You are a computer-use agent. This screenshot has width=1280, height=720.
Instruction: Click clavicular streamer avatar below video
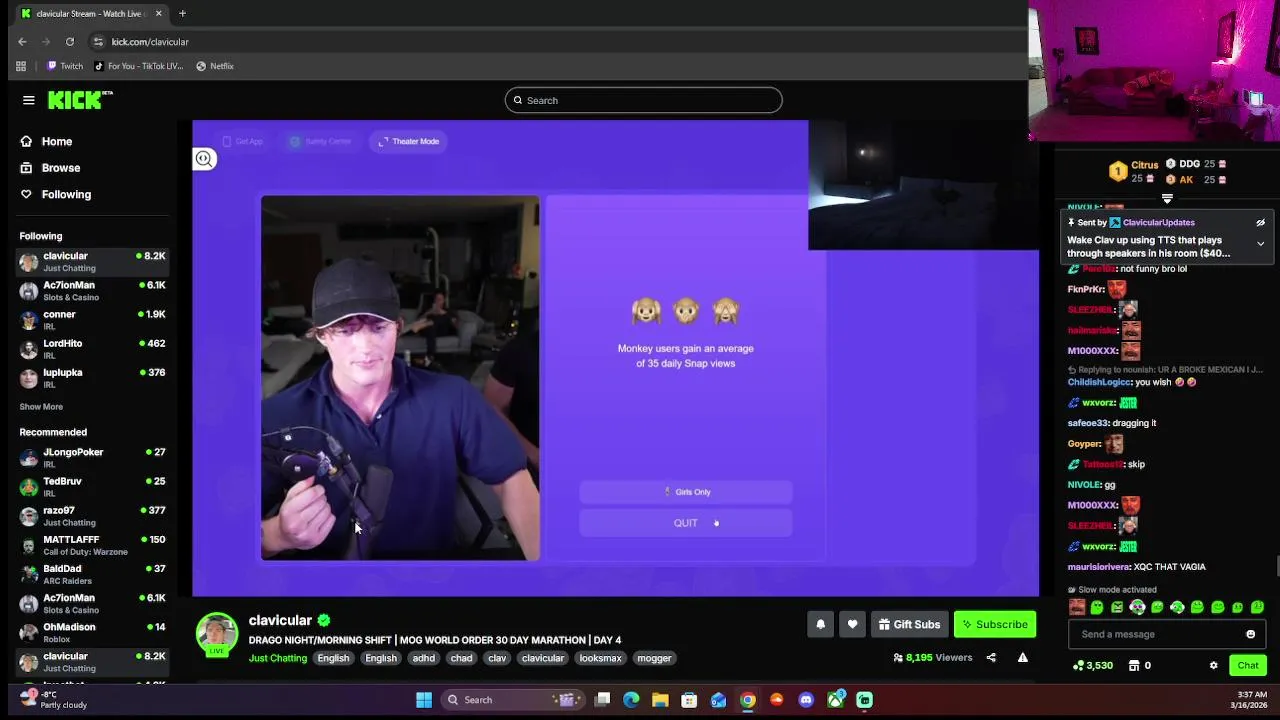click(216, 635)
